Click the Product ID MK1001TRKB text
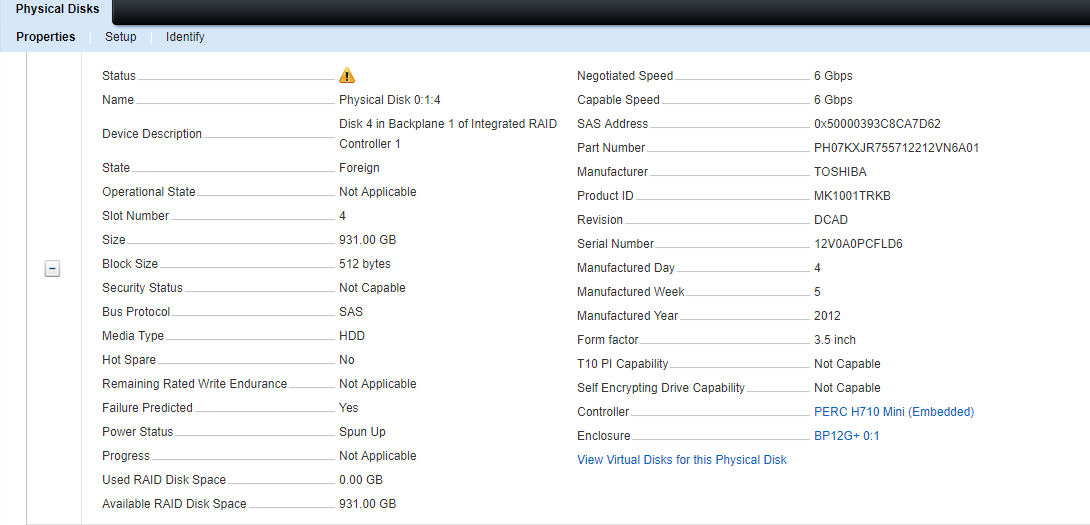The image size is (1090, 525). (x=852, y=196)
